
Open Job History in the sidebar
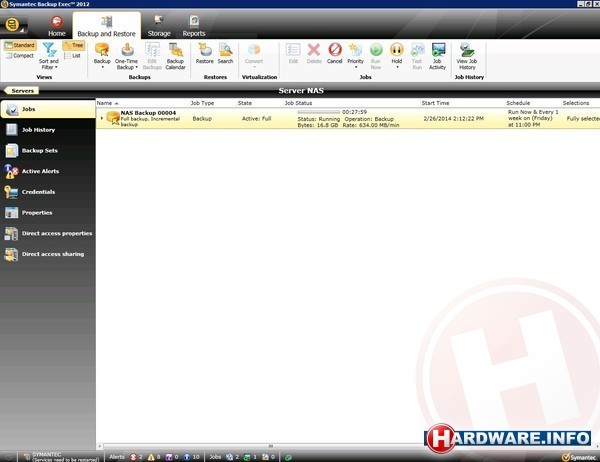[x=48, y=130]
